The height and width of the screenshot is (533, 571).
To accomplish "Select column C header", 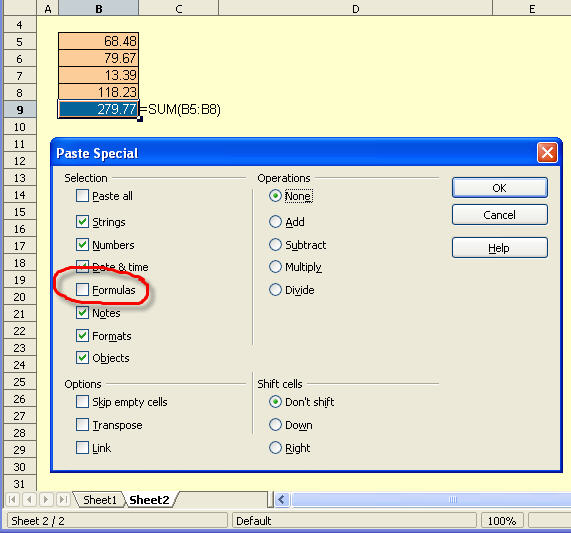I will click(x=178, y=8).
